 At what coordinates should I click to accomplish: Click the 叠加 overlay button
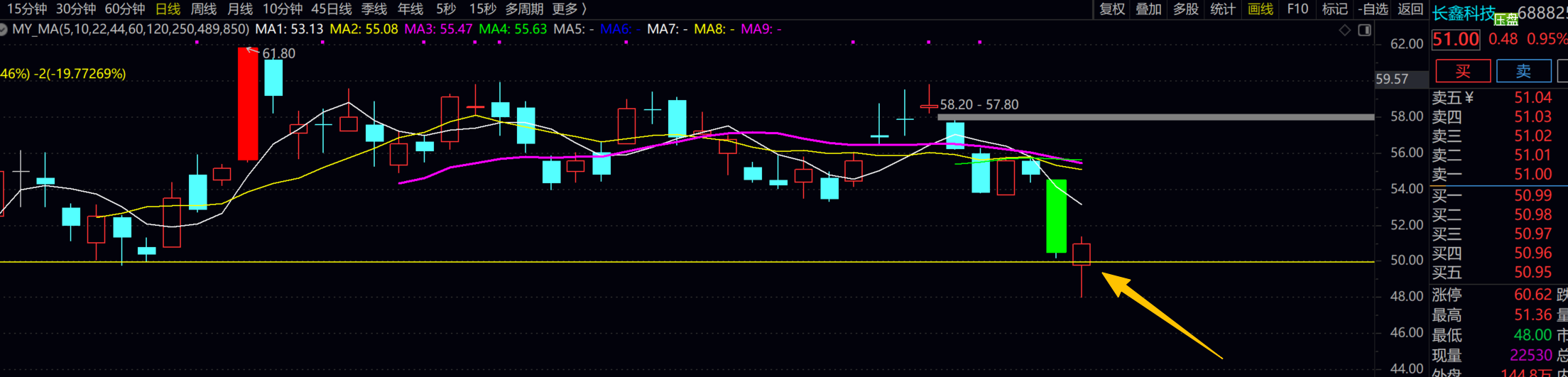tap(1148, 9)
